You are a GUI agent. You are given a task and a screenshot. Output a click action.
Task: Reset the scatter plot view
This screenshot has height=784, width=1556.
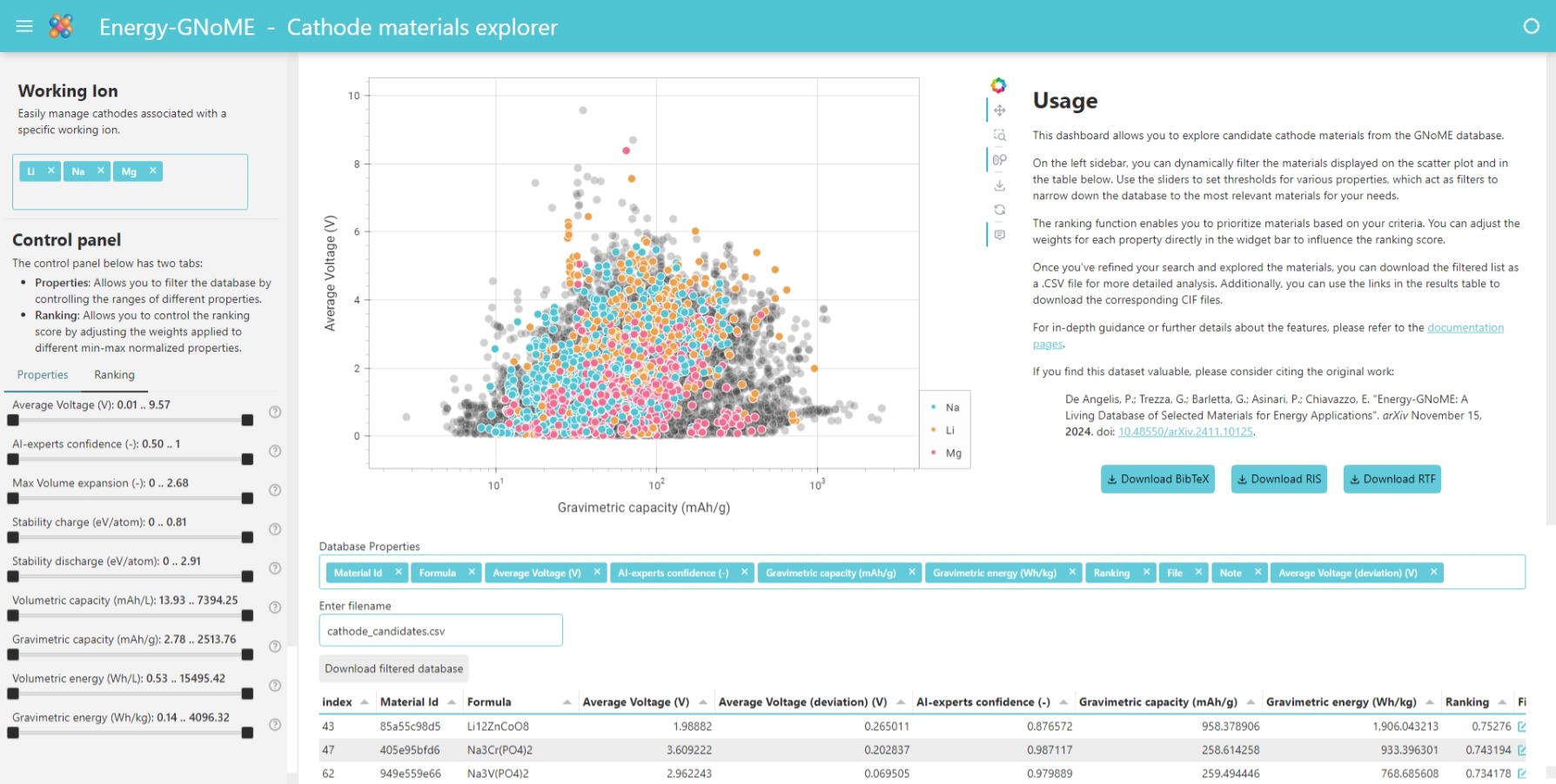1000,210
